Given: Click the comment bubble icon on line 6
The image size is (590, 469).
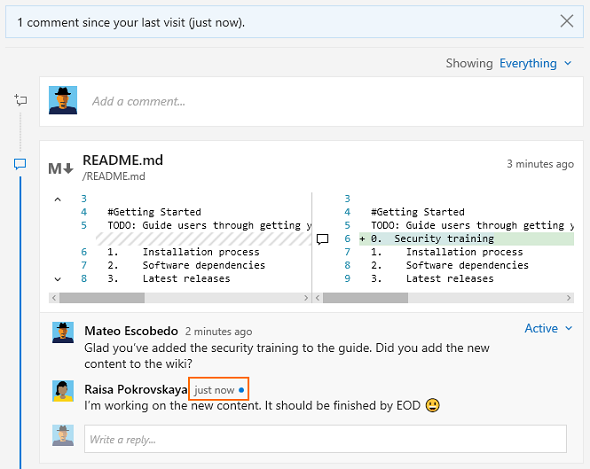Looking at the screenshot, I should tap(322, 239).
